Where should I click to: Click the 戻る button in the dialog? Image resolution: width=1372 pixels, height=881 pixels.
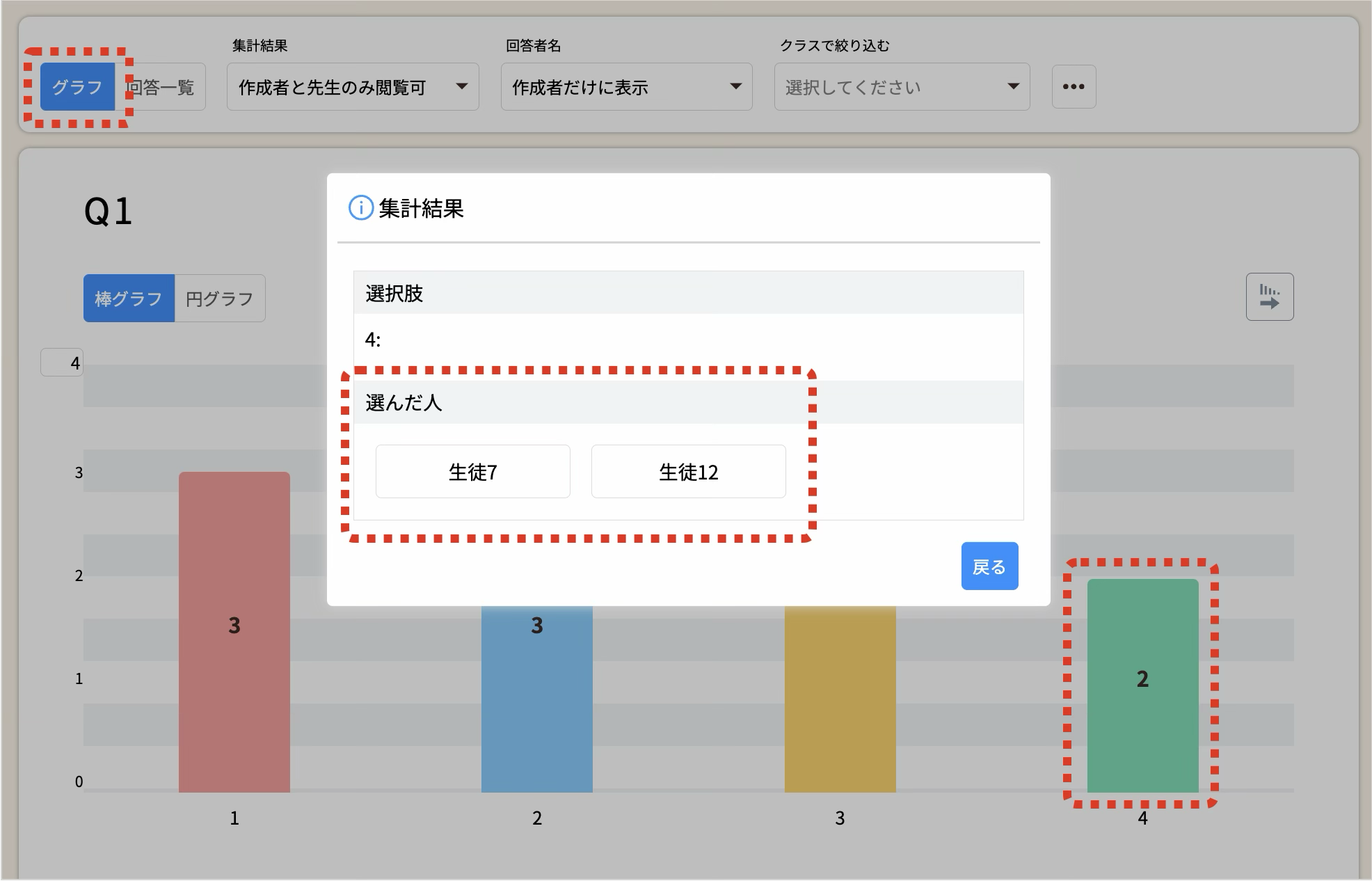point(989,566)
